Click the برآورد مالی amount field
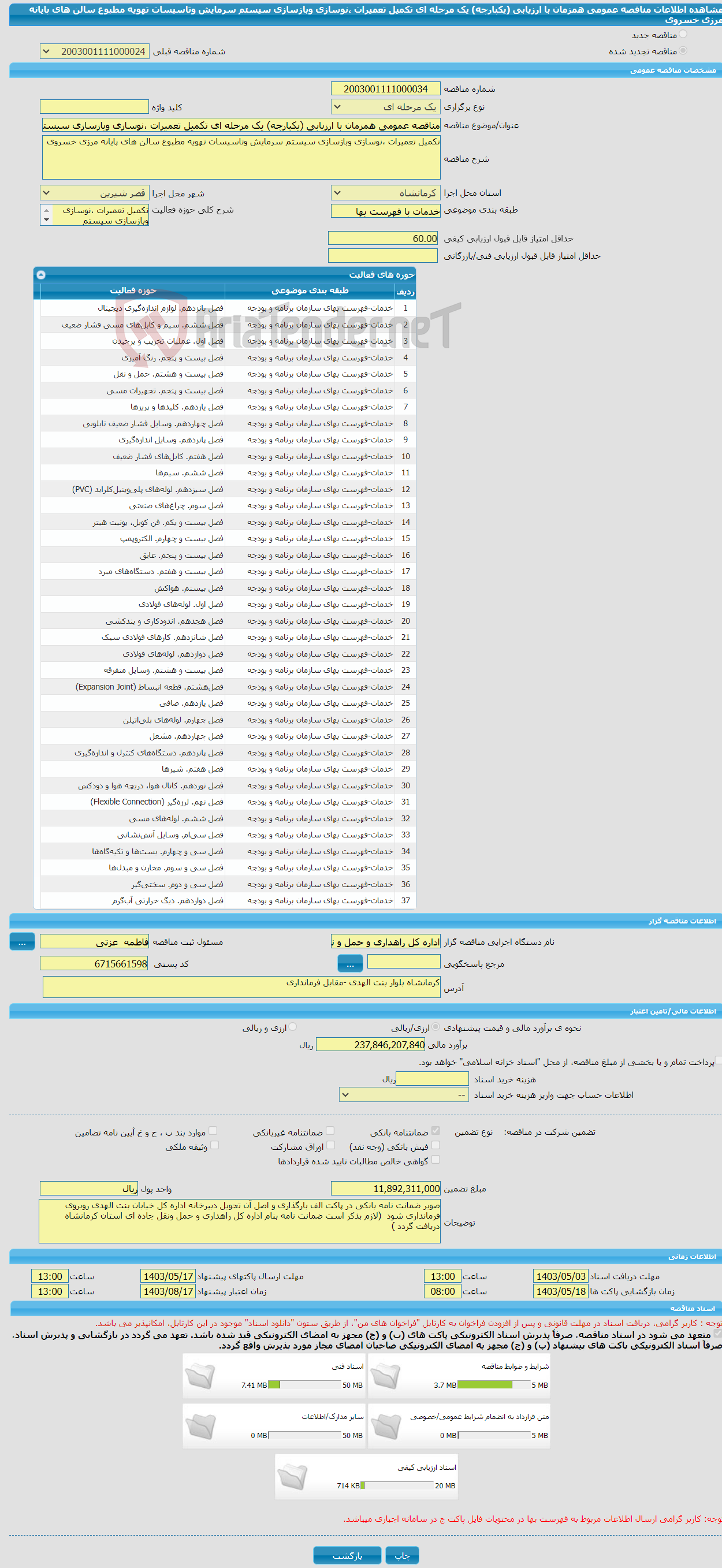 [371, 1044]
